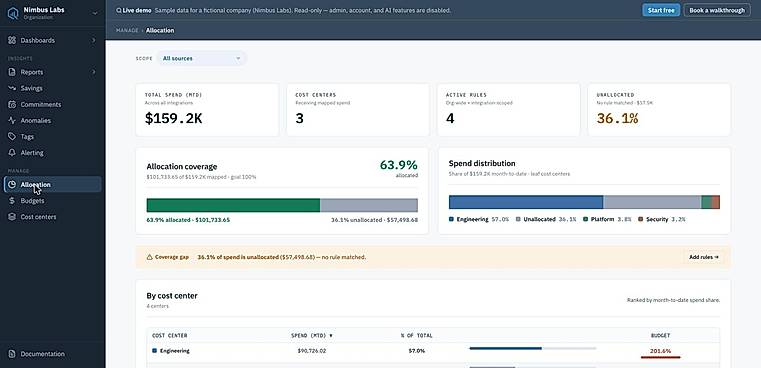
Task: Click the Add rules button
Action: pos(704,257)
